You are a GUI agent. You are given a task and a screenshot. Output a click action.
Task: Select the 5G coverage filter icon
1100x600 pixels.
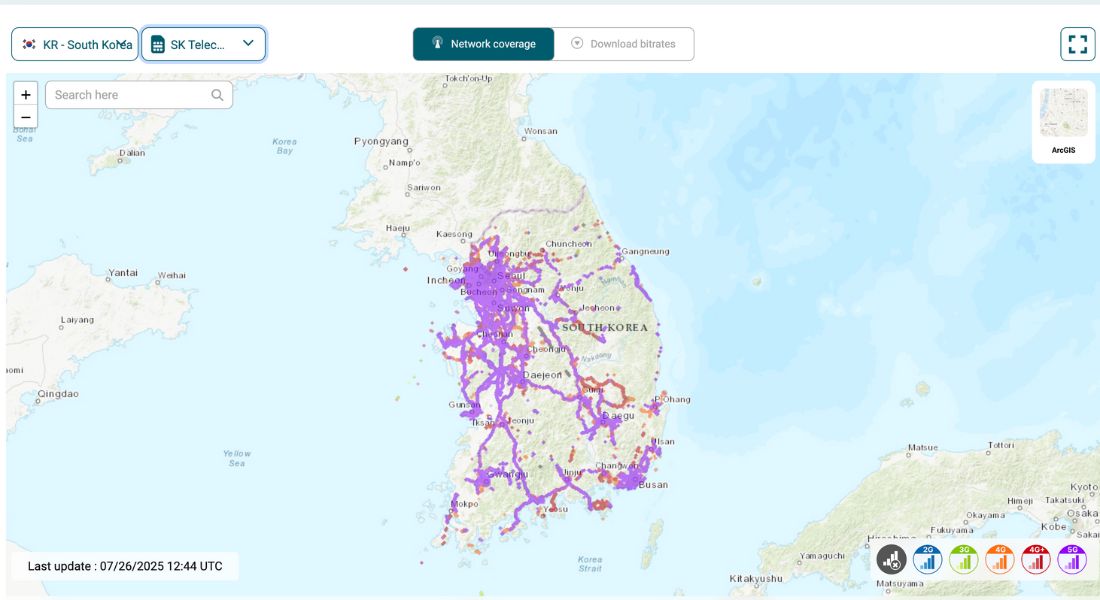(1071, 560)
